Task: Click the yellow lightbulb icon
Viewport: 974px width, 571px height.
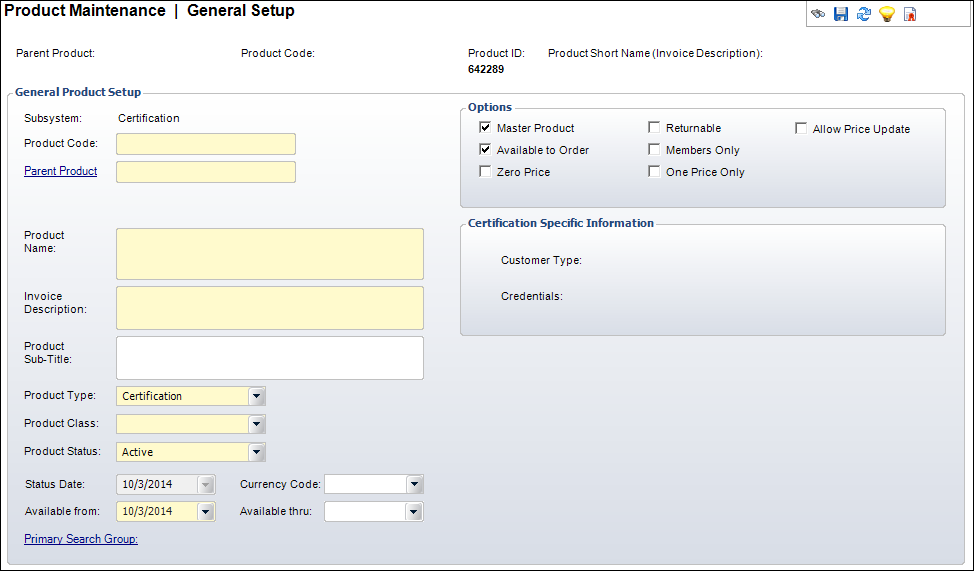Action: (x=886, y=14)
